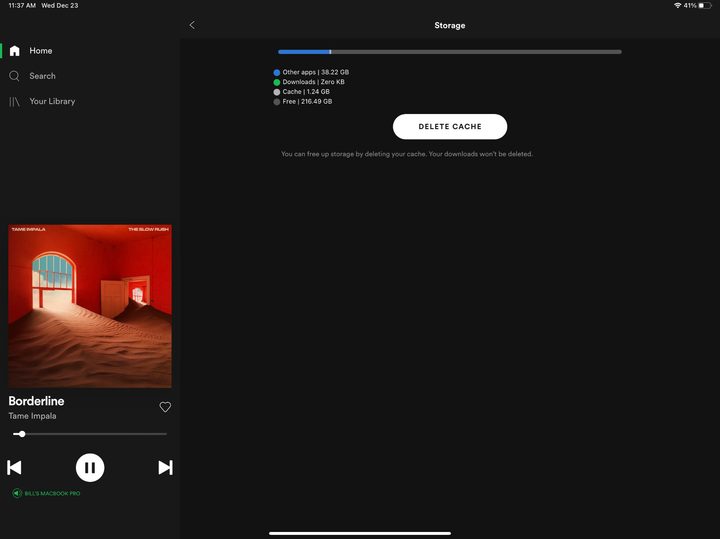The width and height of the screenshot is (720, 539).
Task: Pause the currently playing track
Action: click(x=90, y=468)
